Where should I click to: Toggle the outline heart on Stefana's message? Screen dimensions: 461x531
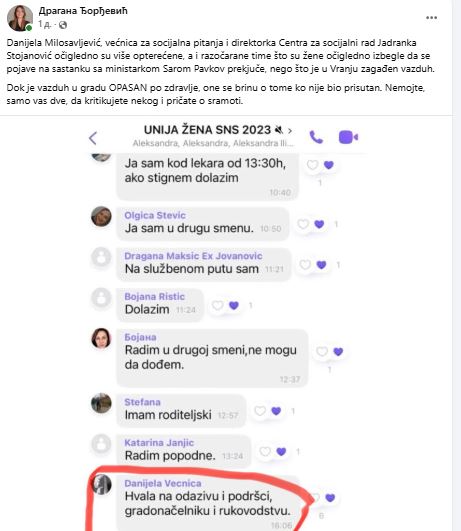tap(260, 411)
